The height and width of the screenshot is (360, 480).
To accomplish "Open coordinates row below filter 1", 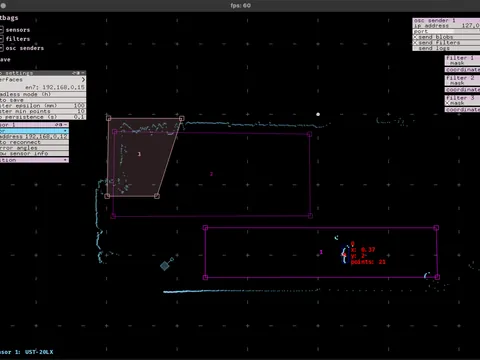I will 463,70.
